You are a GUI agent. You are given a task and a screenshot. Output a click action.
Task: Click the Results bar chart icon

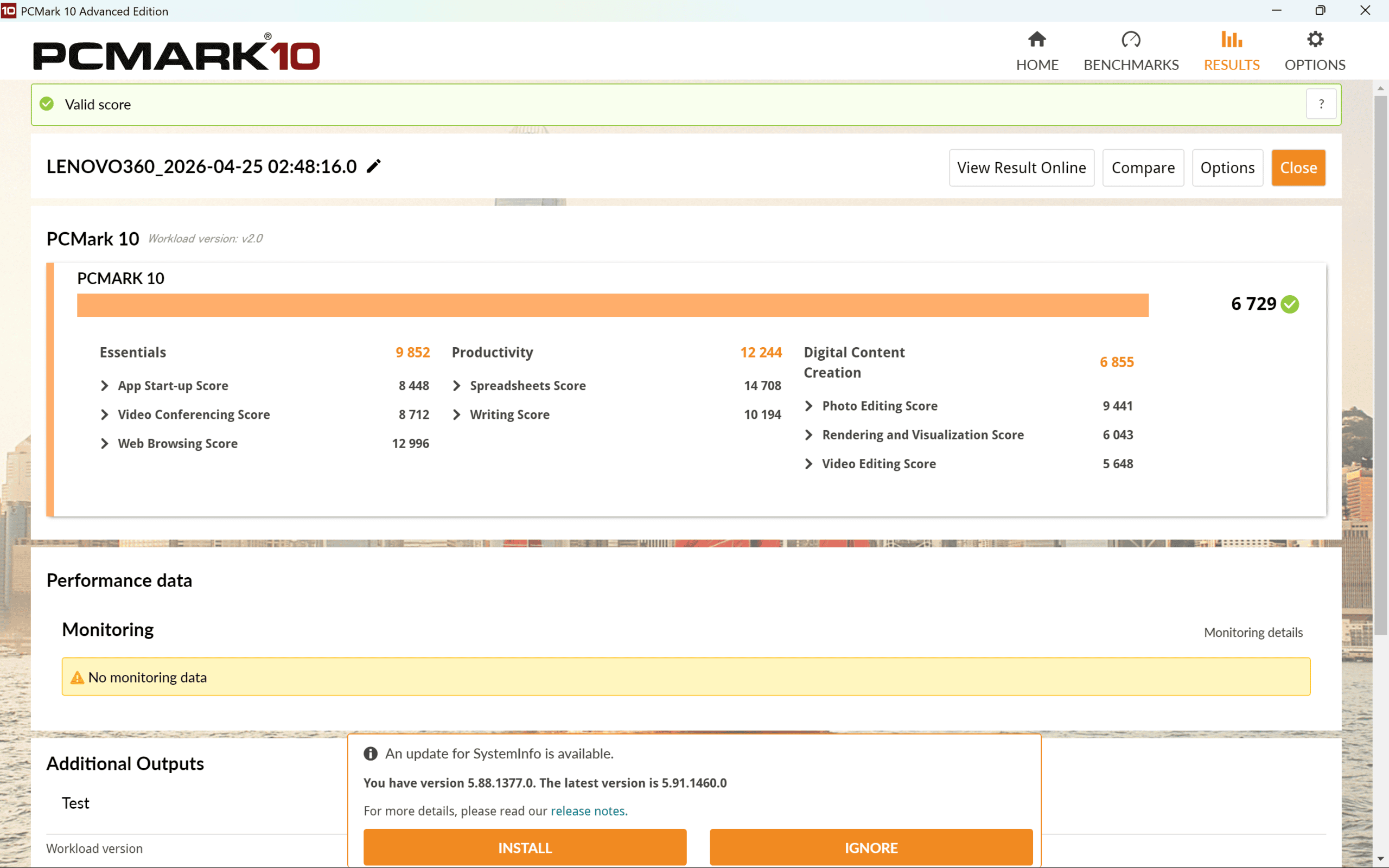coord(1231,39)
